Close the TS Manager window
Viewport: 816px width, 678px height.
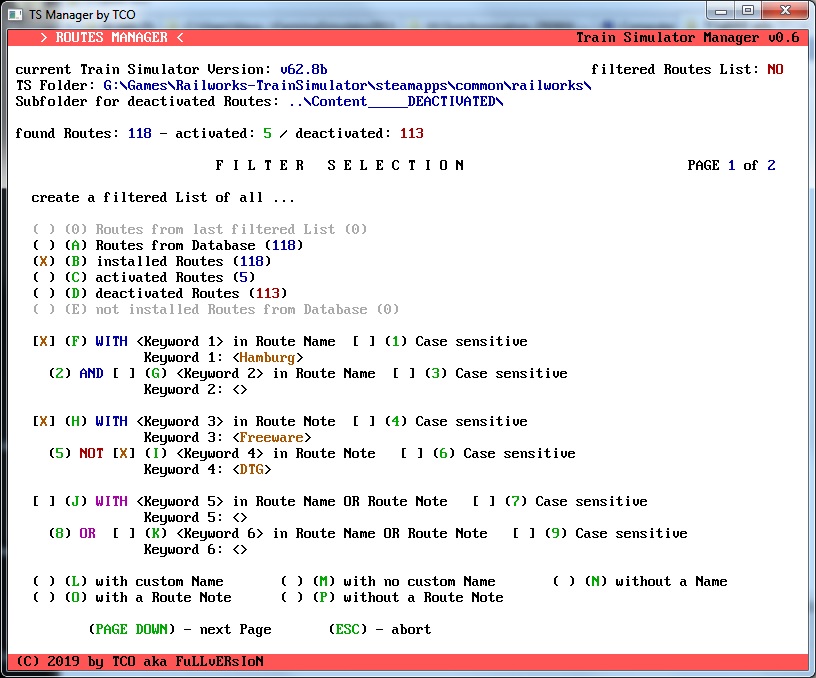point(785,10)
